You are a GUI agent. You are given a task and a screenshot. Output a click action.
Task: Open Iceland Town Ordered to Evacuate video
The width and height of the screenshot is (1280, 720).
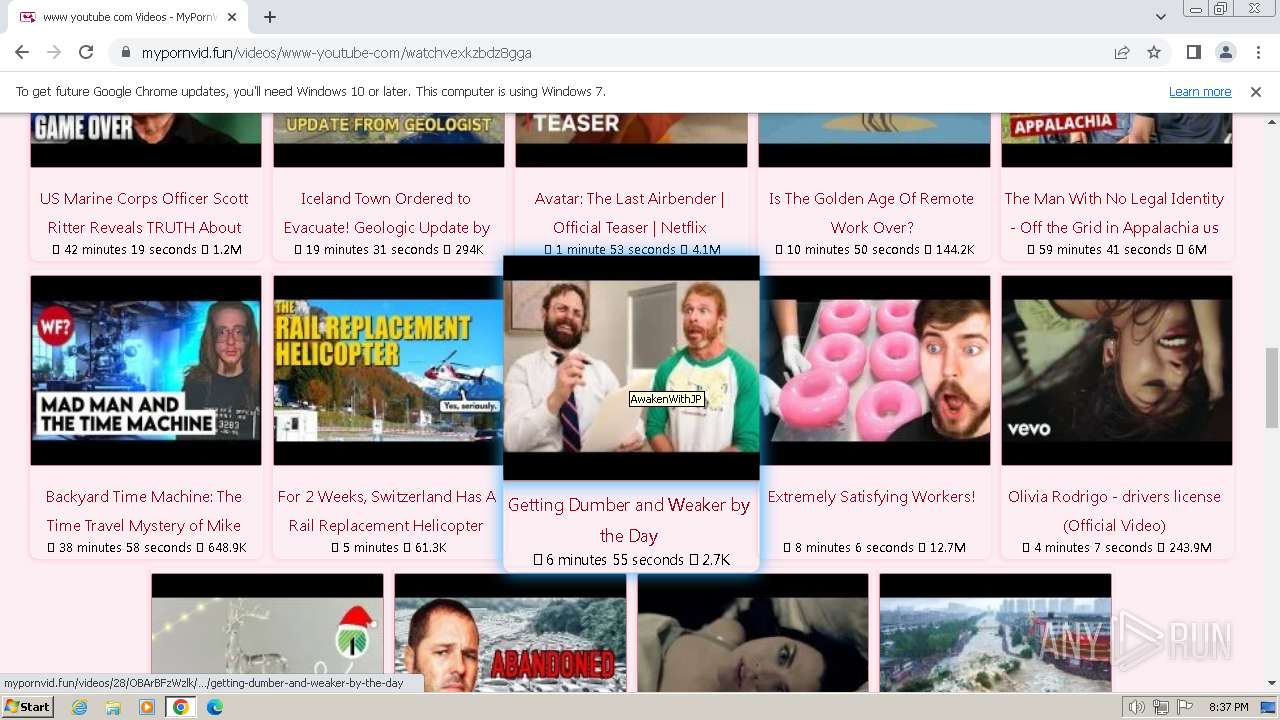tap(386, 213)
